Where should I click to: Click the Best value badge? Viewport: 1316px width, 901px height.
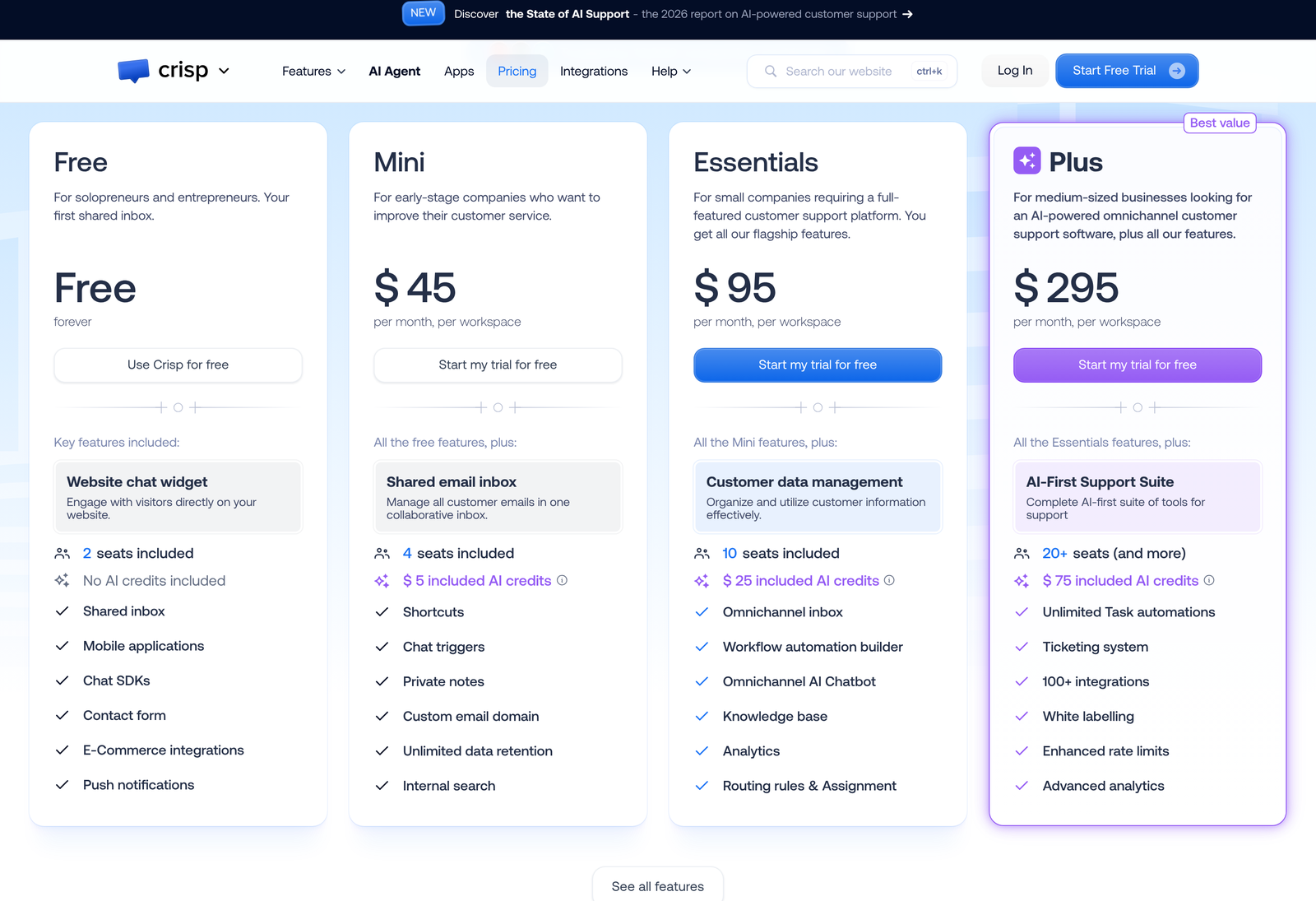pos(1220,123)
